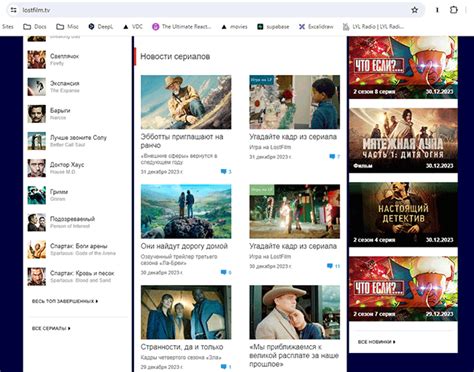Viewport: 474px width, 372px height.
Task: Open Мятежная Луна film thumbnail
Action: tap(403, 140)
